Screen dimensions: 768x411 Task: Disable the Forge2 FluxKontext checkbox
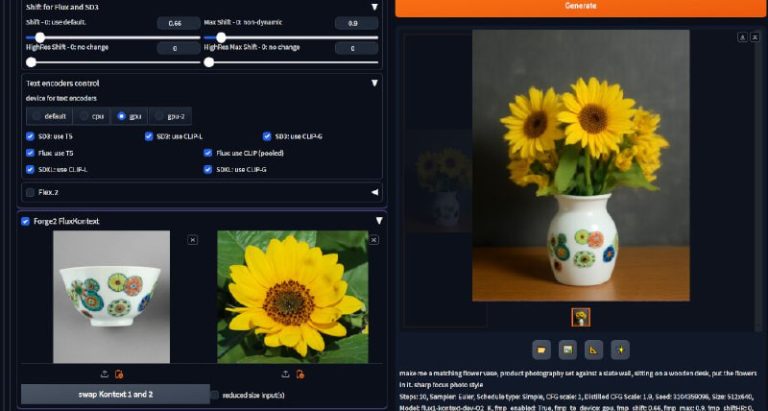(x=26, y=221)
